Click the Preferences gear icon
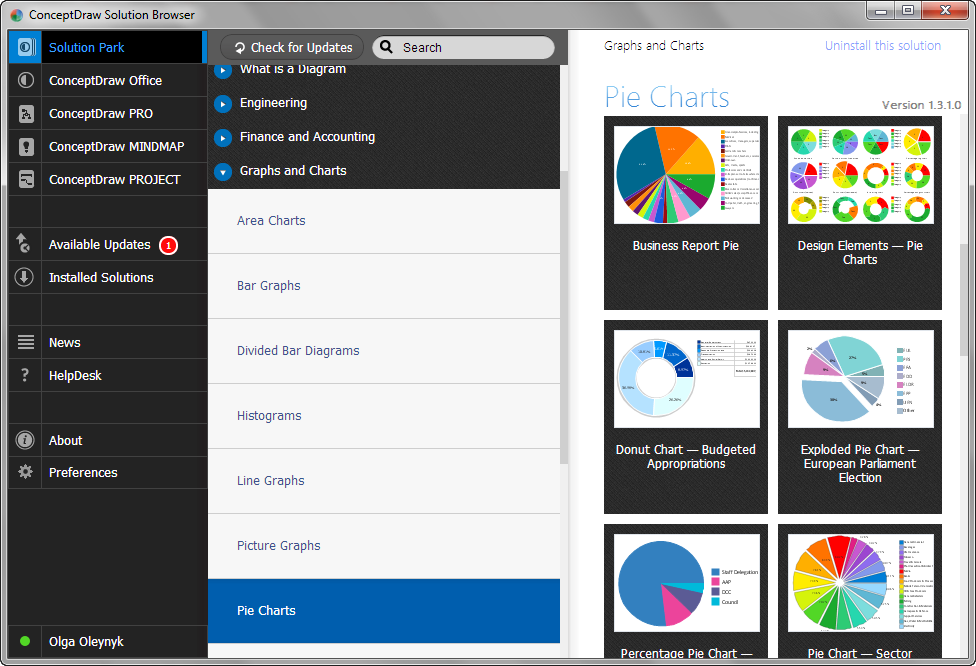Screen dimensions: 976x666 pyautogui.click(x=25, y=472)
